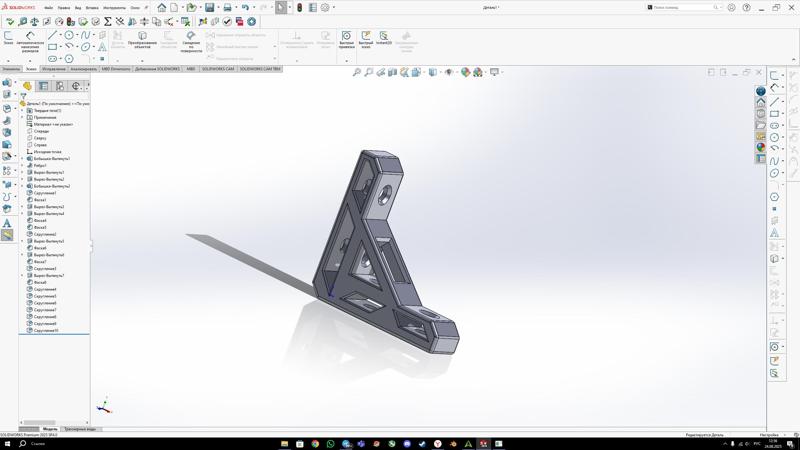
Task: Click the Smart Dimension tool
Action: pos(30,41)
